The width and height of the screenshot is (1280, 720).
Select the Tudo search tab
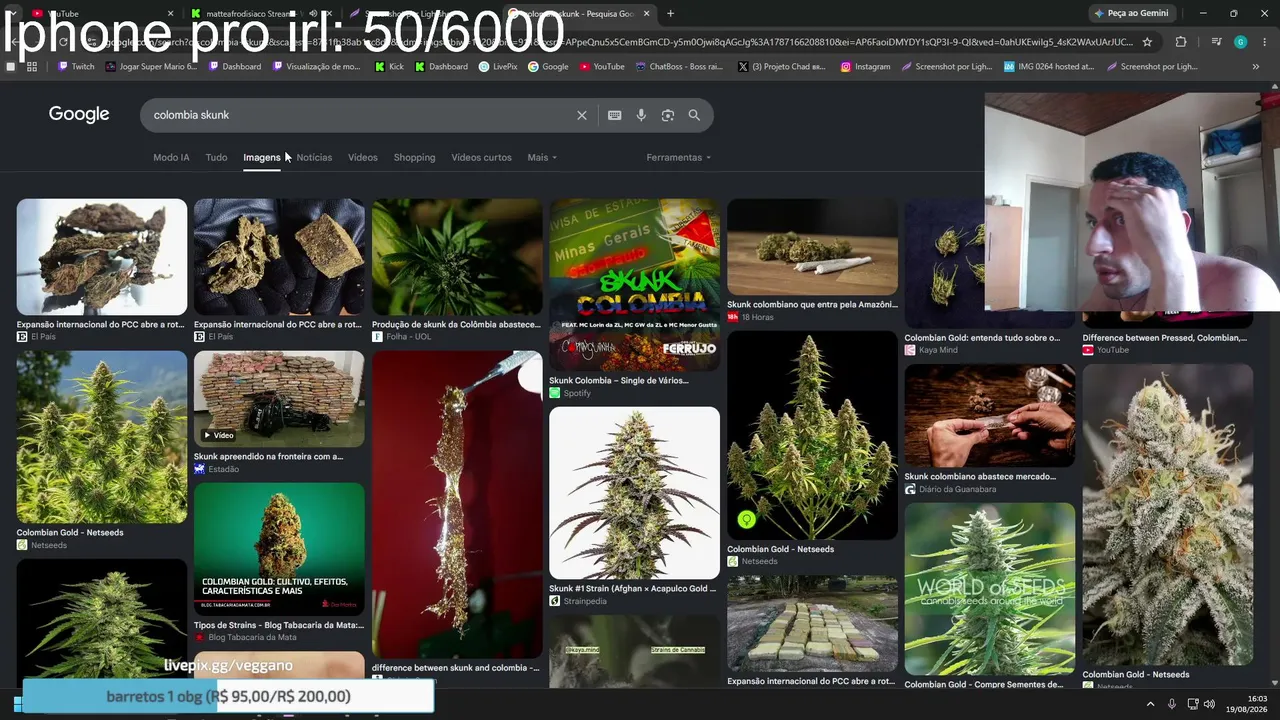[216, 157]
